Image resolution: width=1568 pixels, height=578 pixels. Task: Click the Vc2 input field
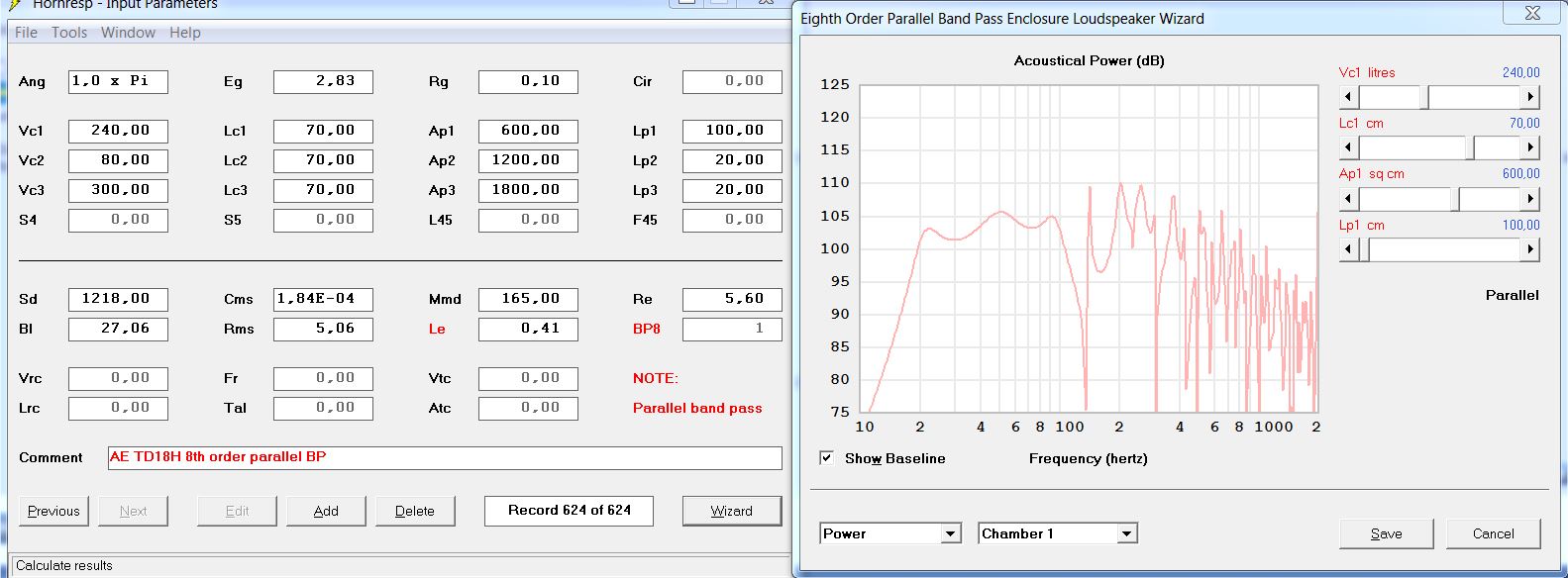[118, 160]
